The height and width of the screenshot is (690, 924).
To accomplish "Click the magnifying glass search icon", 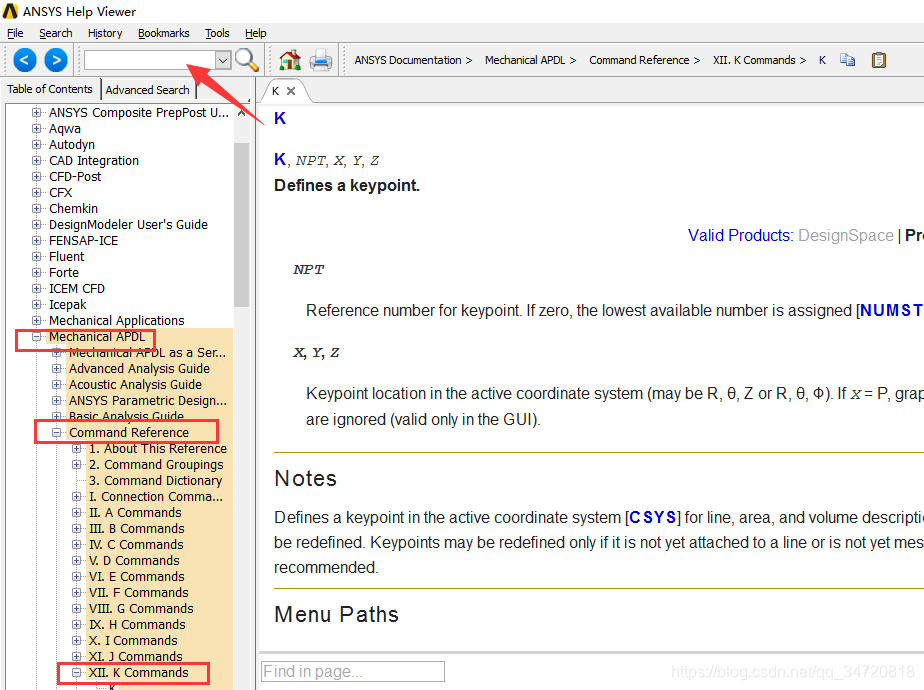I will [246, 60].
